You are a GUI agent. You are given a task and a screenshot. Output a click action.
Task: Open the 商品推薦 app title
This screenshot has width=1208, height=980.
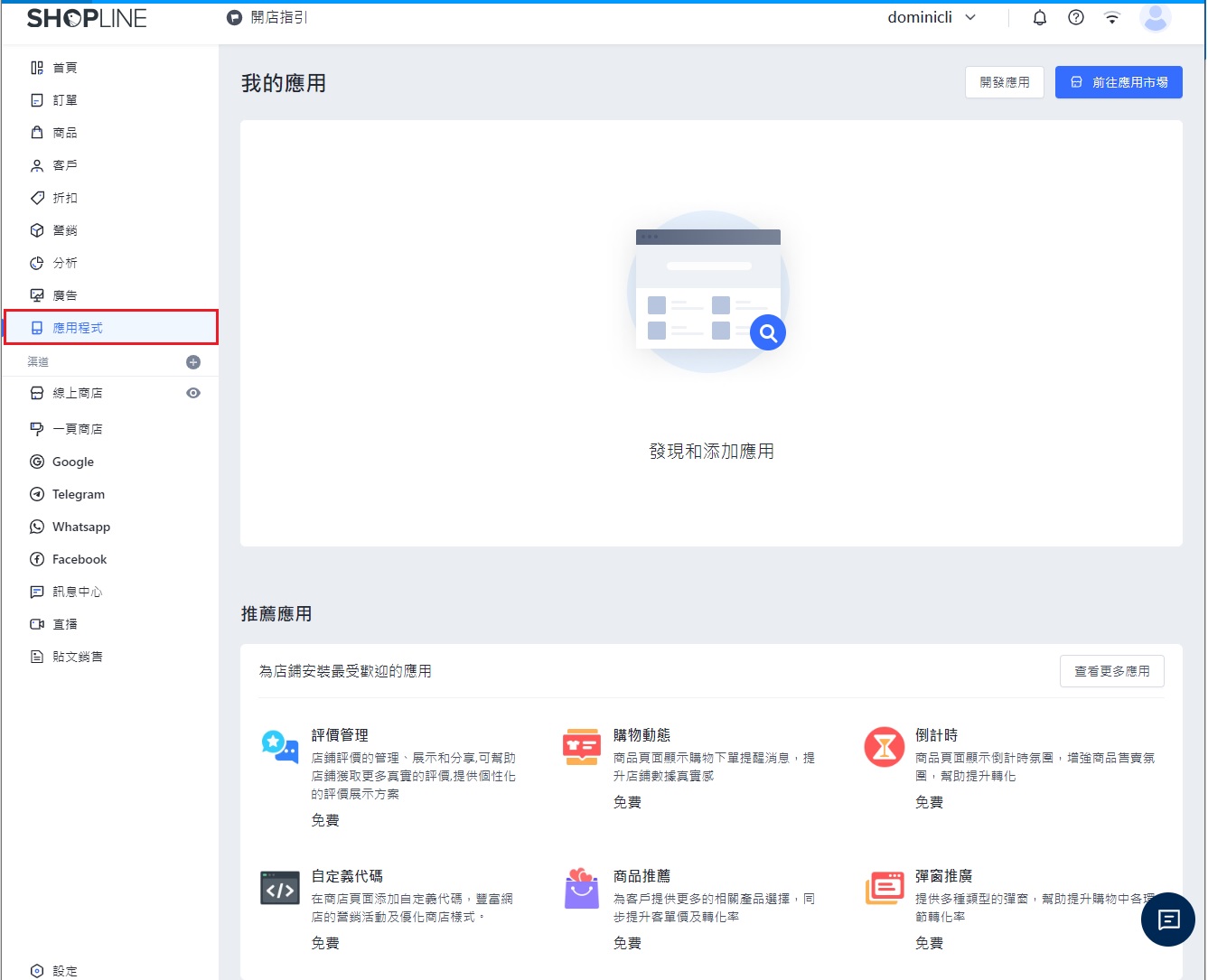[x=641, y=876]
